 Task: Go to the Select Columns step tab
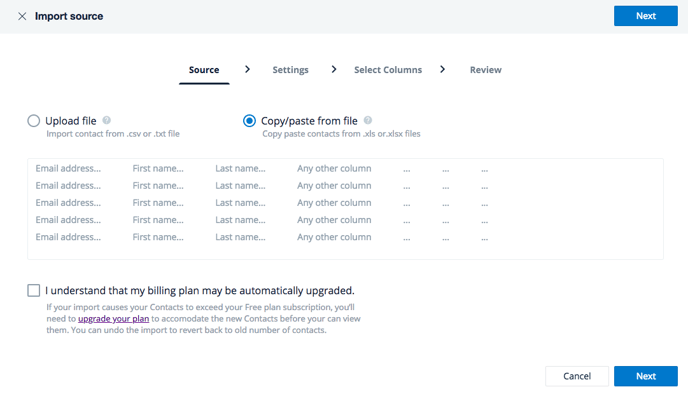point(388,70)
